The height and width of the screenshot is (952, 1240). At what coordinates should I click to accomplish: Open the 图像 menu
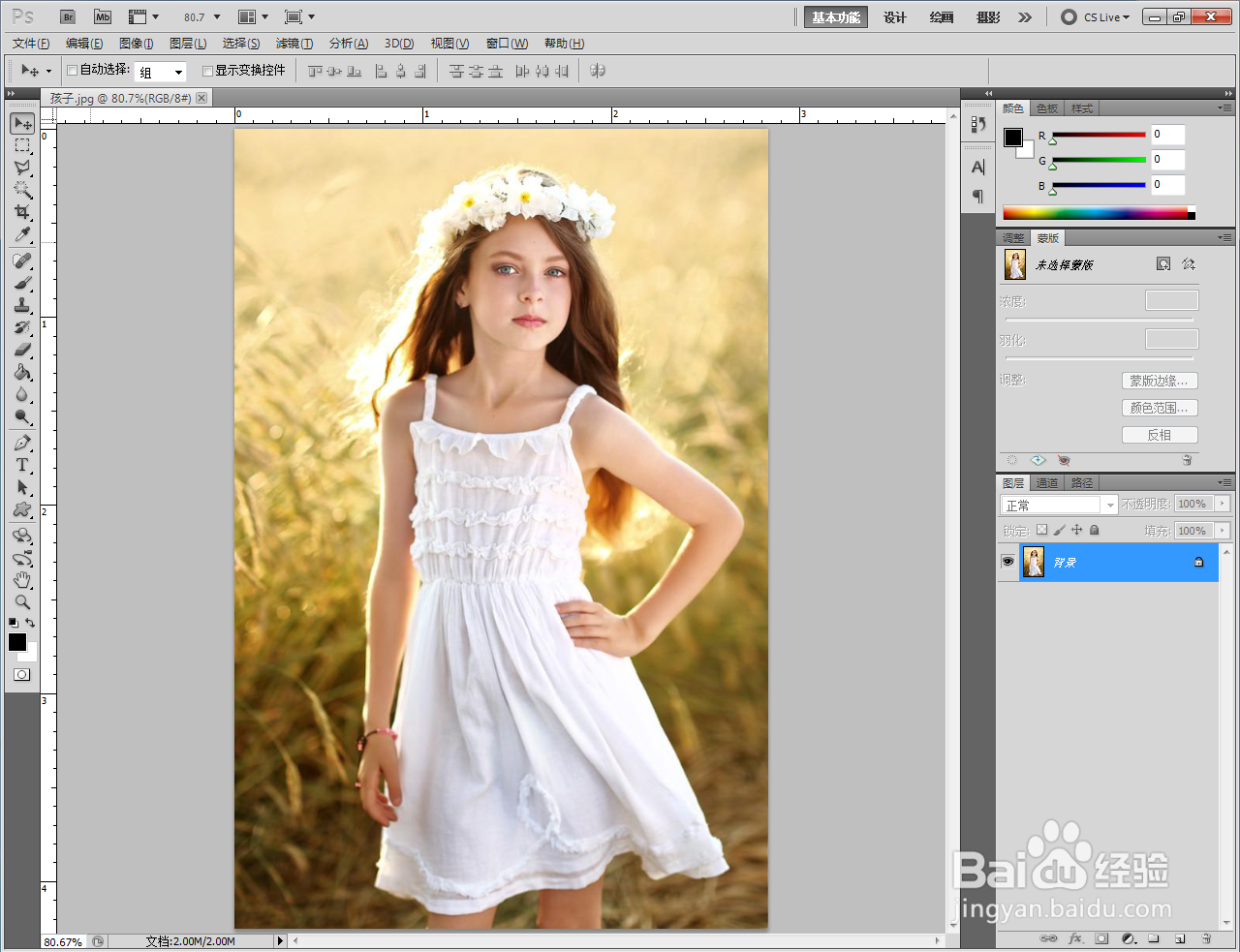pyautogui.click(x=137, y=44)
